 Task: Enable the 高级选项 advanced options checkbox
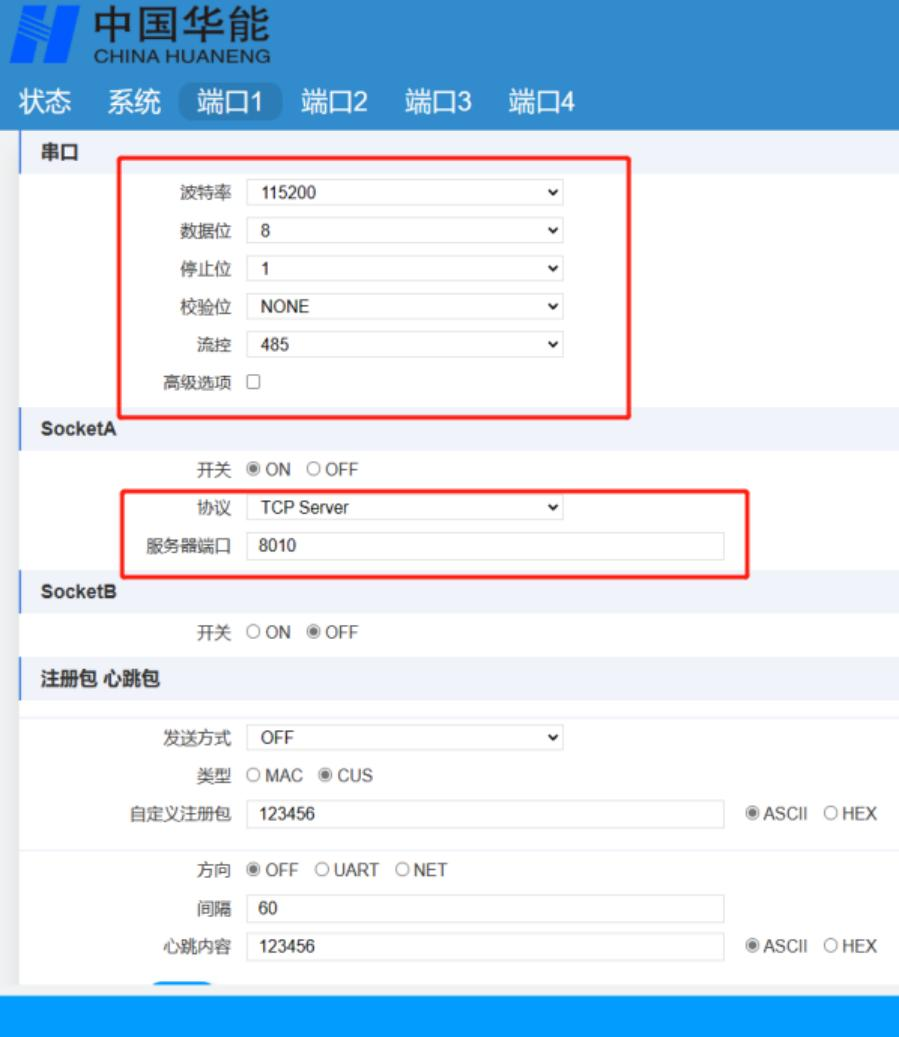click(254, 382)
